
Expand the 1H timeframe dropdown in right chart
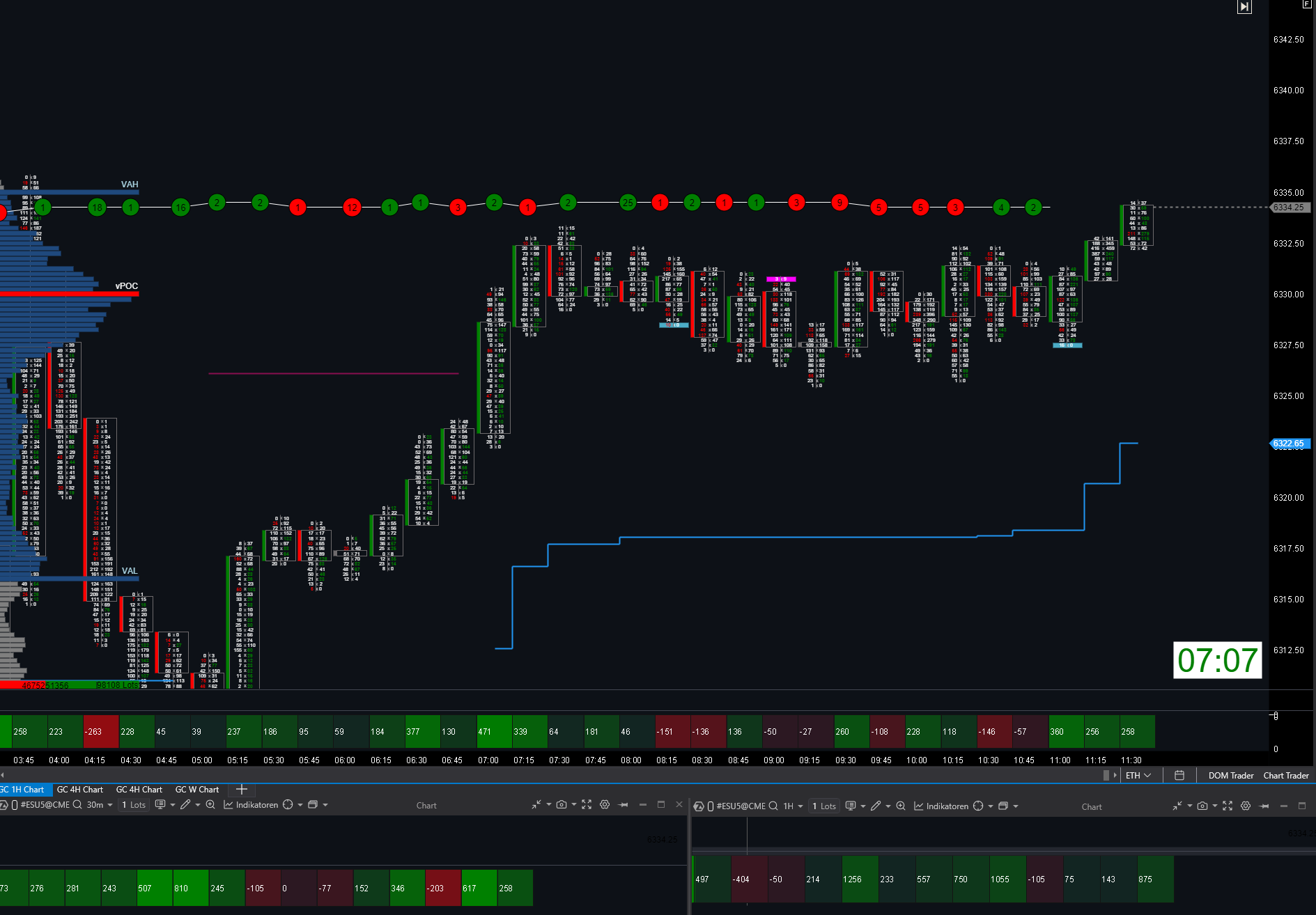pos(793,806)
